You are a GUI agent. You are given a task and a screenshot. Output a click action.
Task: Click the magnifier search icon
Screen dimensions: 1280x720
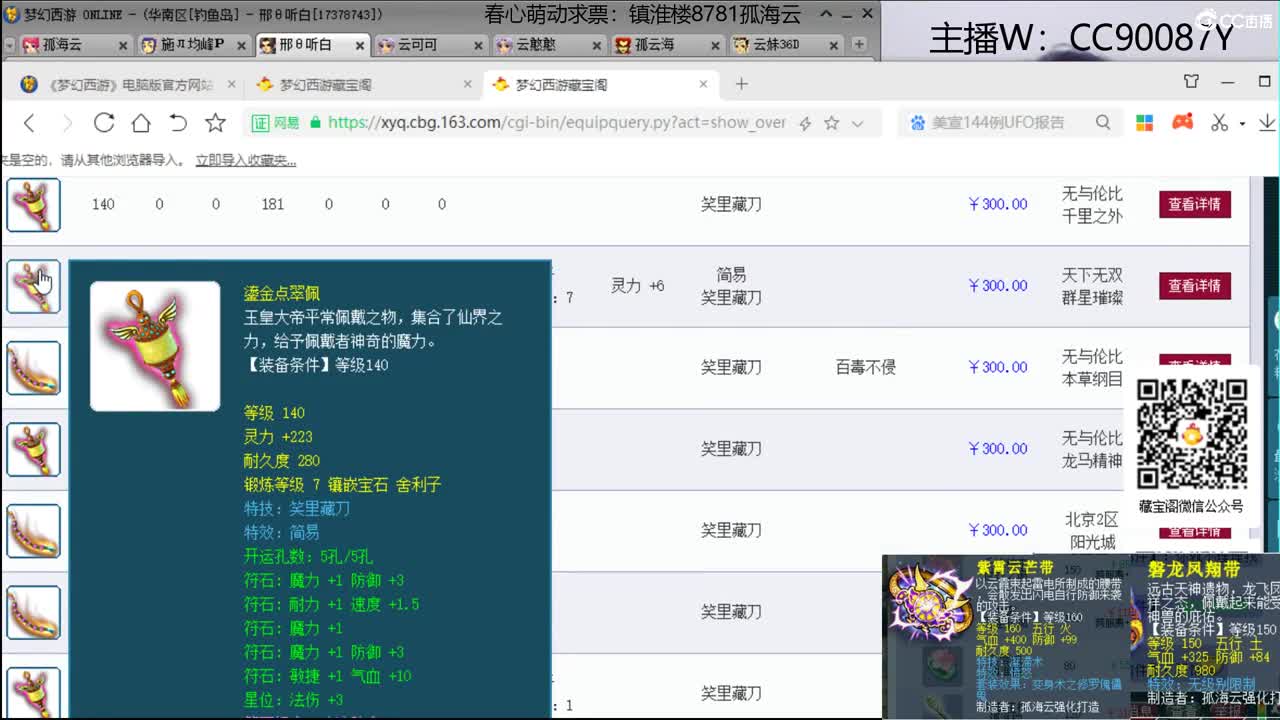(1103, 122)
